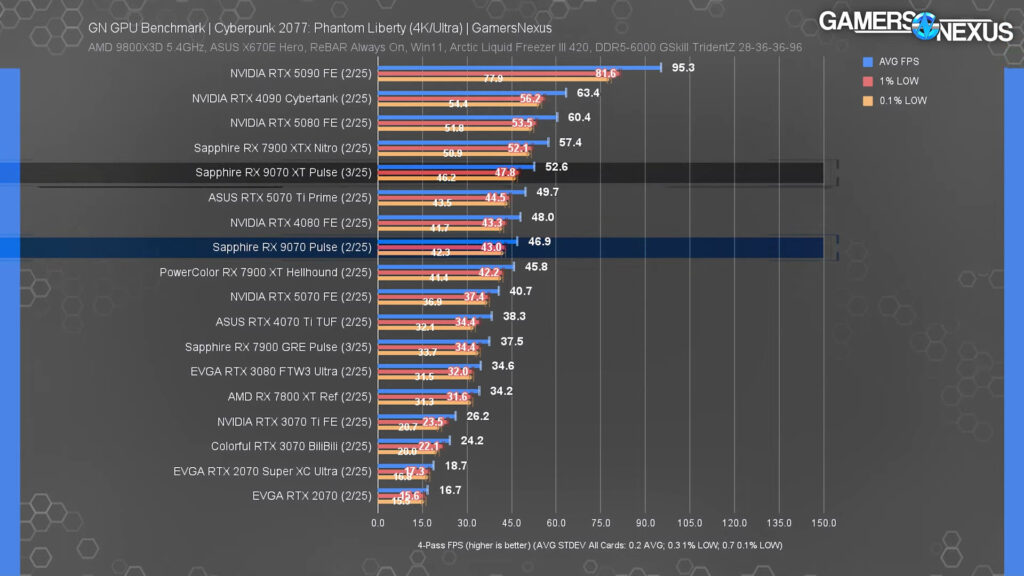Click the 95.3 average FPS value
1024x576 pixels.
point(683,67)
